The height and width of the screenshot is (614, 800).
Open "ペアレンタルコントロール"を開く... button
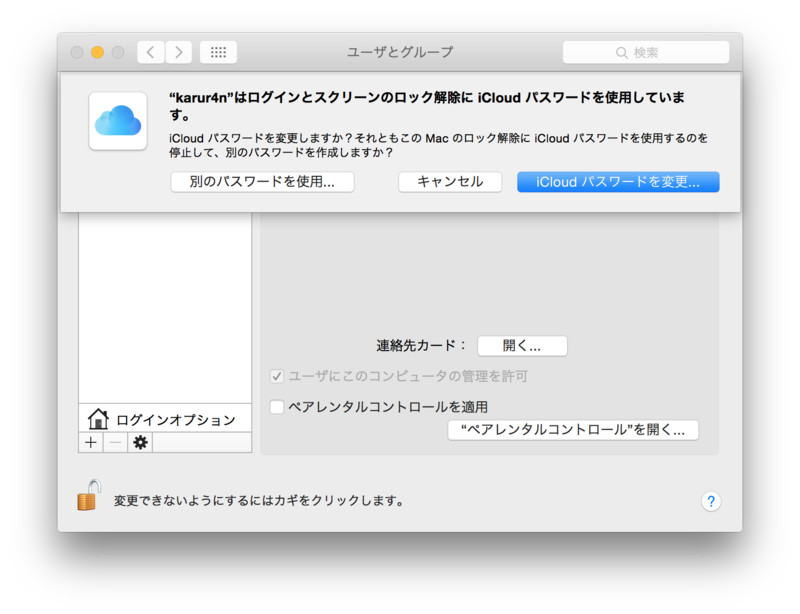(573, 430)
